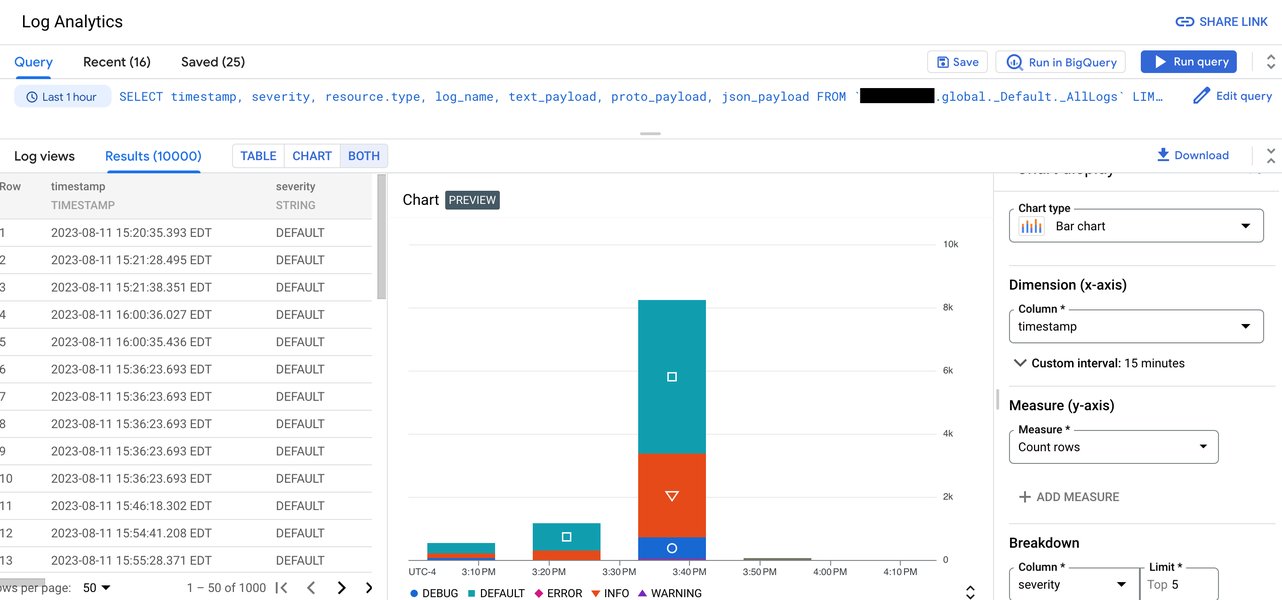Click the ERROR legend entry
The image size is (1282, 600).
point(559,593)
